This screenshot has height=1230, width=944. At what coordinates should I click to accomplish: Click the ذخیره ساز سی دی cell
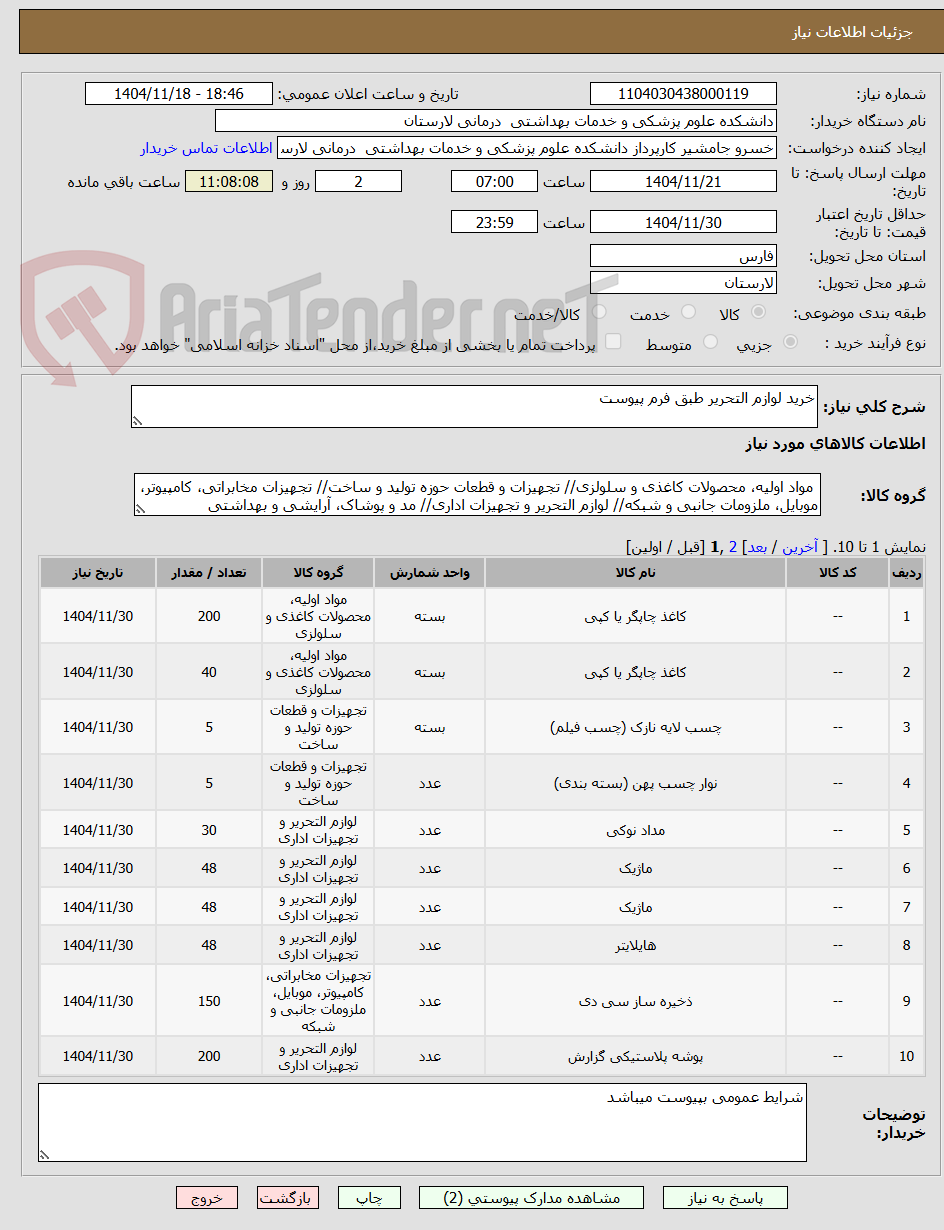[x=635, y=1001]
